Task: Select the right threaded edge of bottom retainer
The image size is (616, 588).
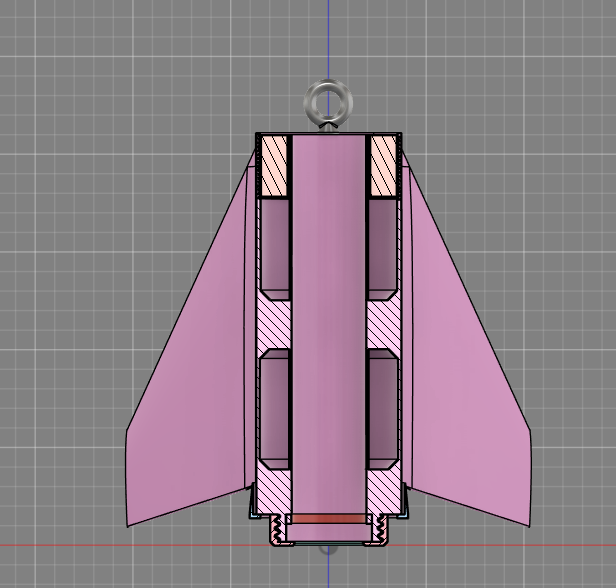Action: (381, 530)
